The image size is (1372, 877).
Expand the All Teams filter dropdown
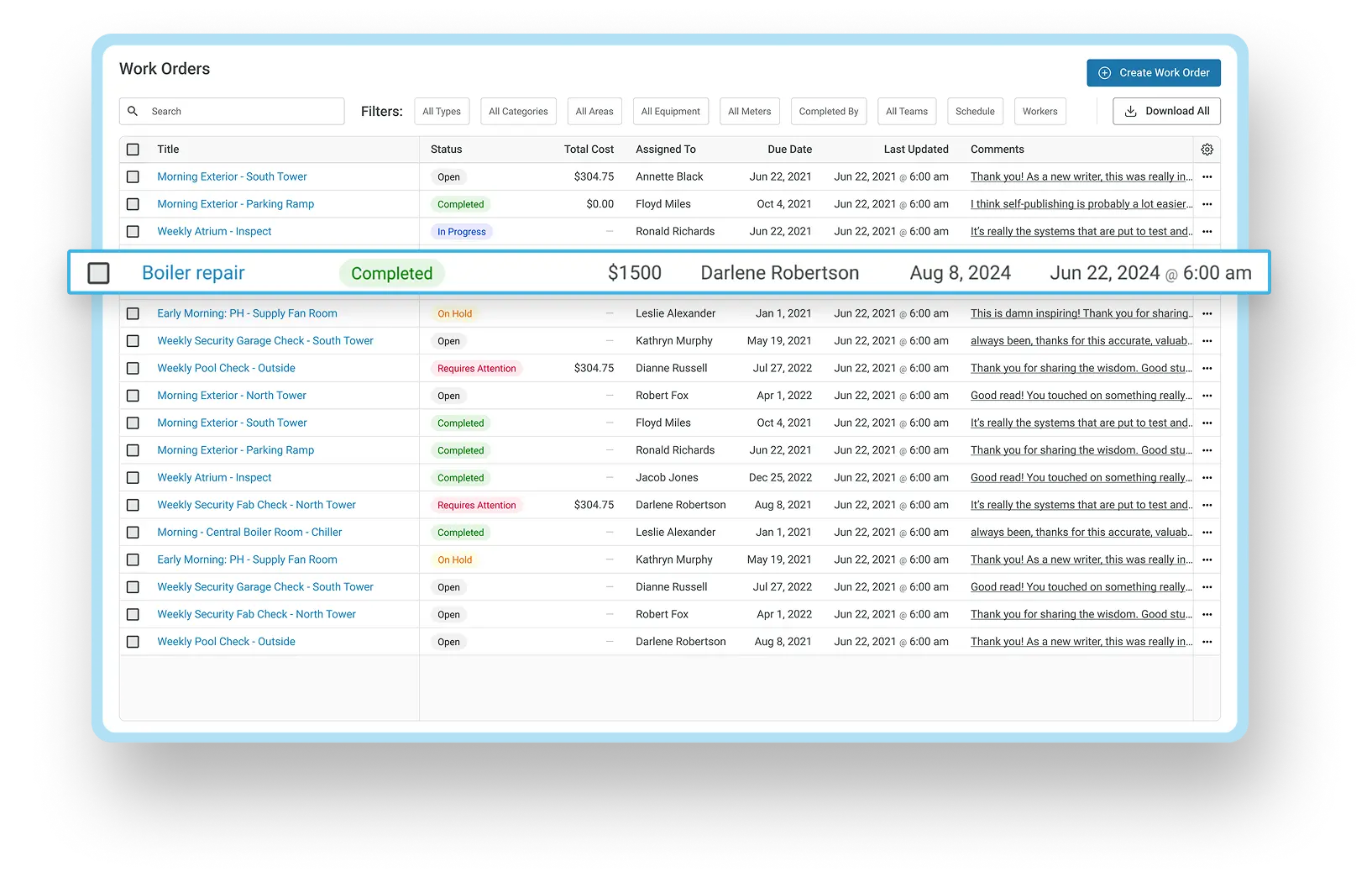coord(907,111)
